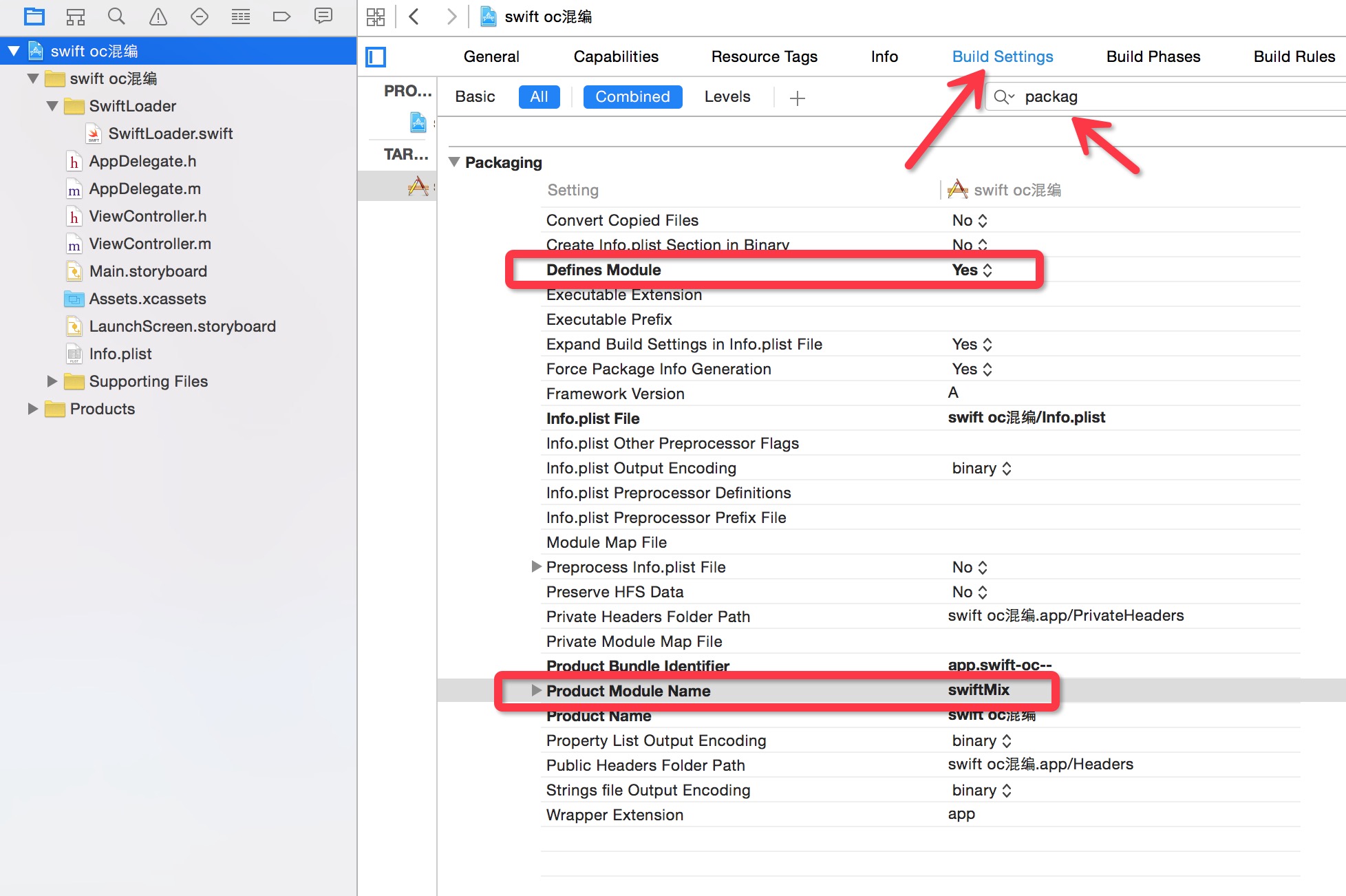Click the LaunchScreen.storyboard file icon
Screen dimensions: 1346x896
coord(74,326)
